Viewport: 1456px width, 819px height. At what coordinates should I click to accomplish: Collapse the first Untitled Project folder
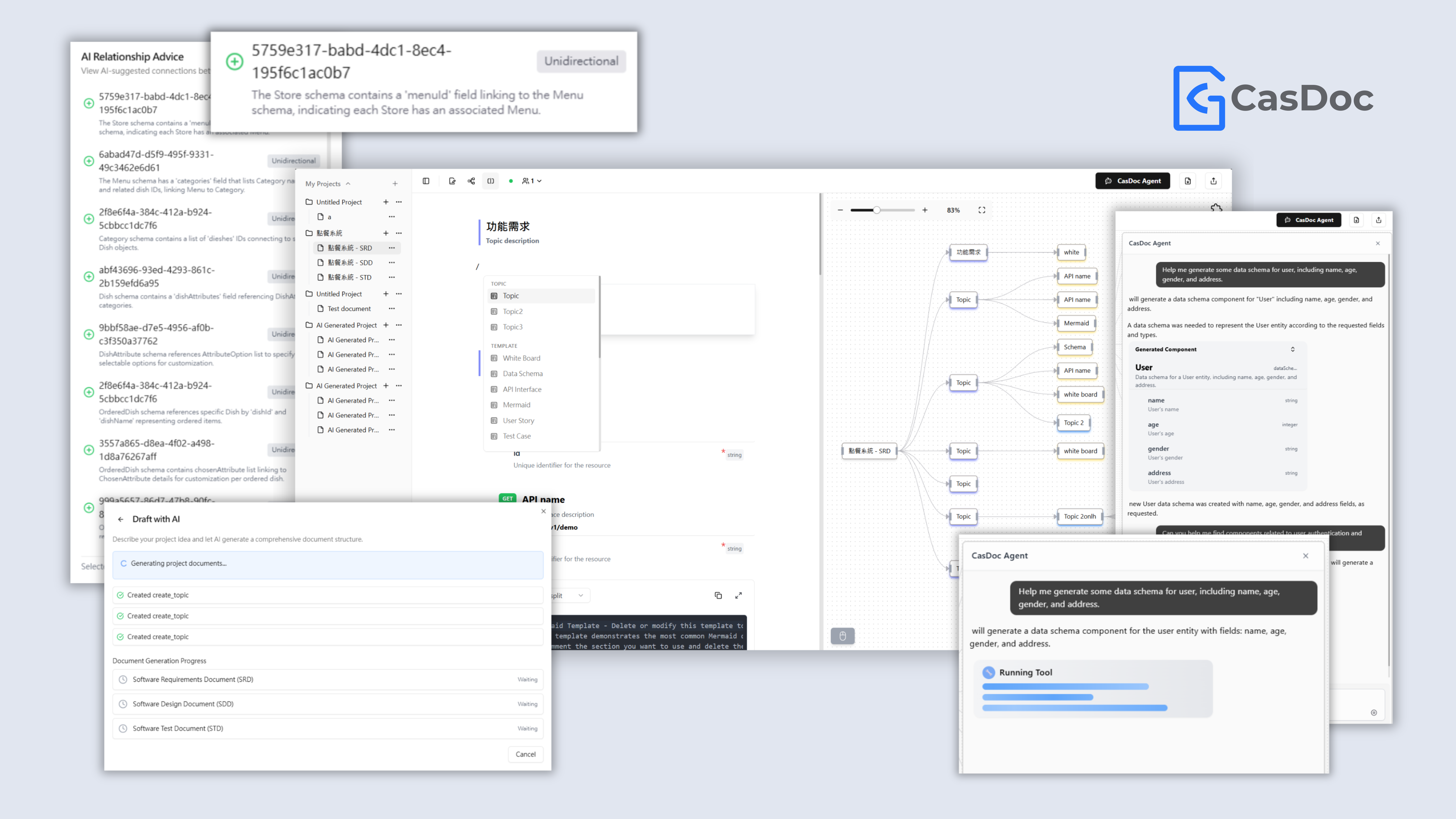[x=309, y=202]
